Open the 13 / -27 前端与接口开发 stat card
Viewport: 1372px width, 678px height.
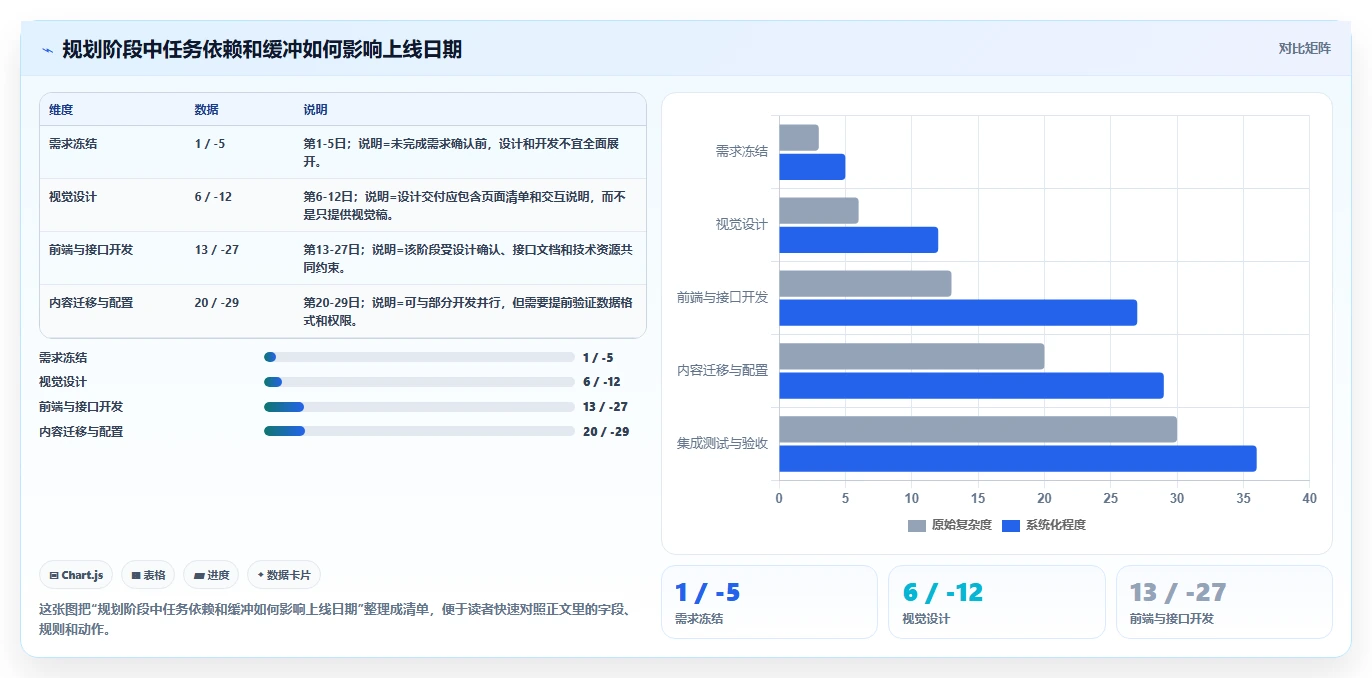click(1224, 602)
